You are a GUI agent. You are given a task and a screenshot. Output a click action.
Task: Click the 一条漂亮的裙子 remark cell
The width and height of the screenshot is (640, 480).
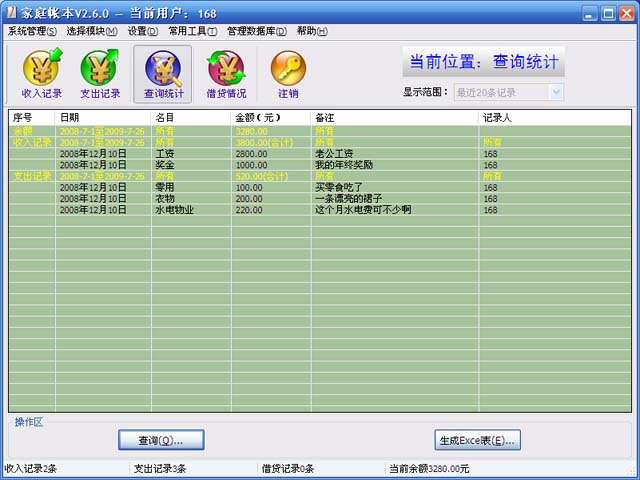348,199
